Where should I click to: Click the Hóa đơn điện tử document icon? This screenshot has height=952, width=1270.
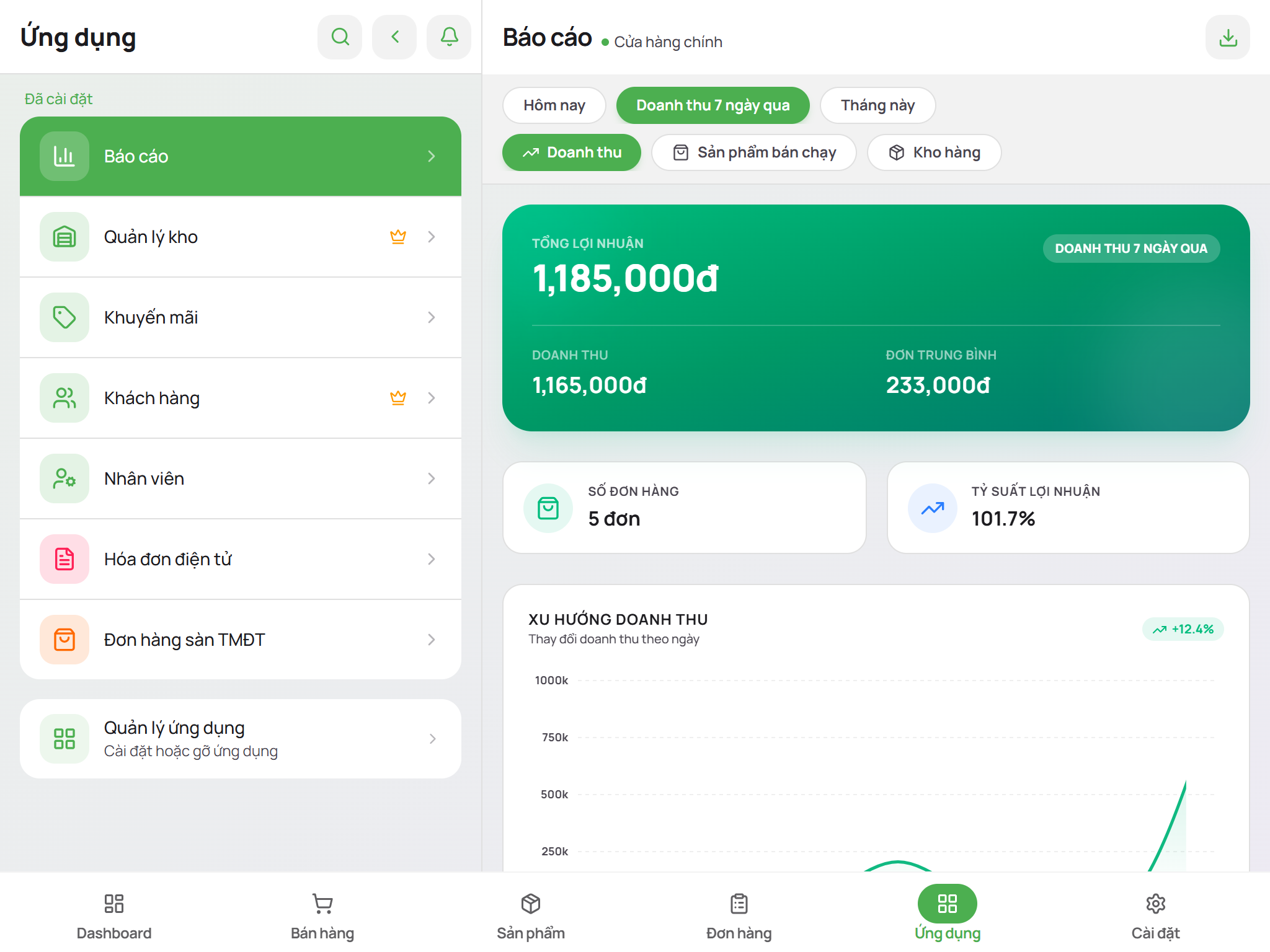coord(64,559)
